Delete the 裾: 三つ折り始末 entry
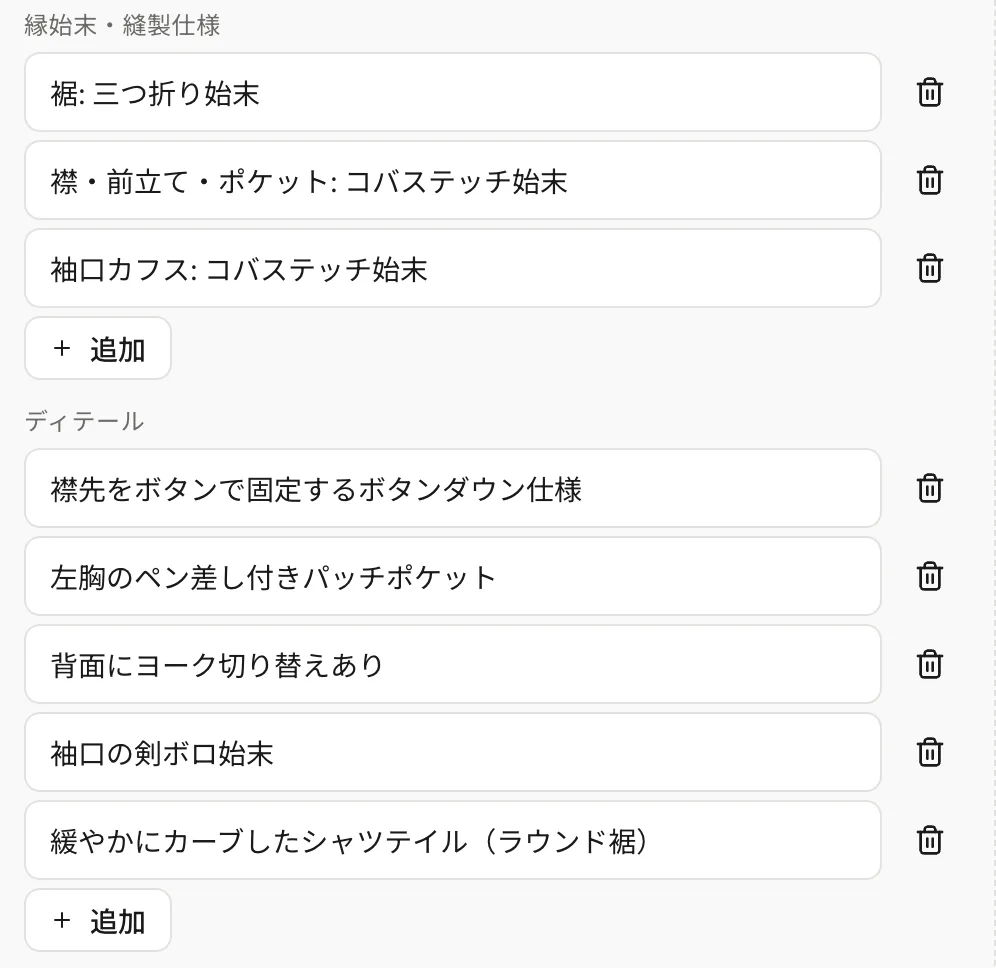The height and width of the screenshot is (968, 996). click(x=929, y=93)
